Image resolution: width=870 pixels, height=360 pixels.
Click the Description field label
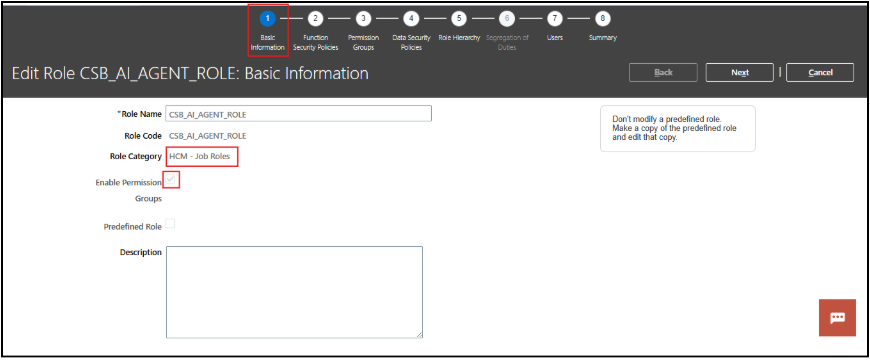coord(141,252)
